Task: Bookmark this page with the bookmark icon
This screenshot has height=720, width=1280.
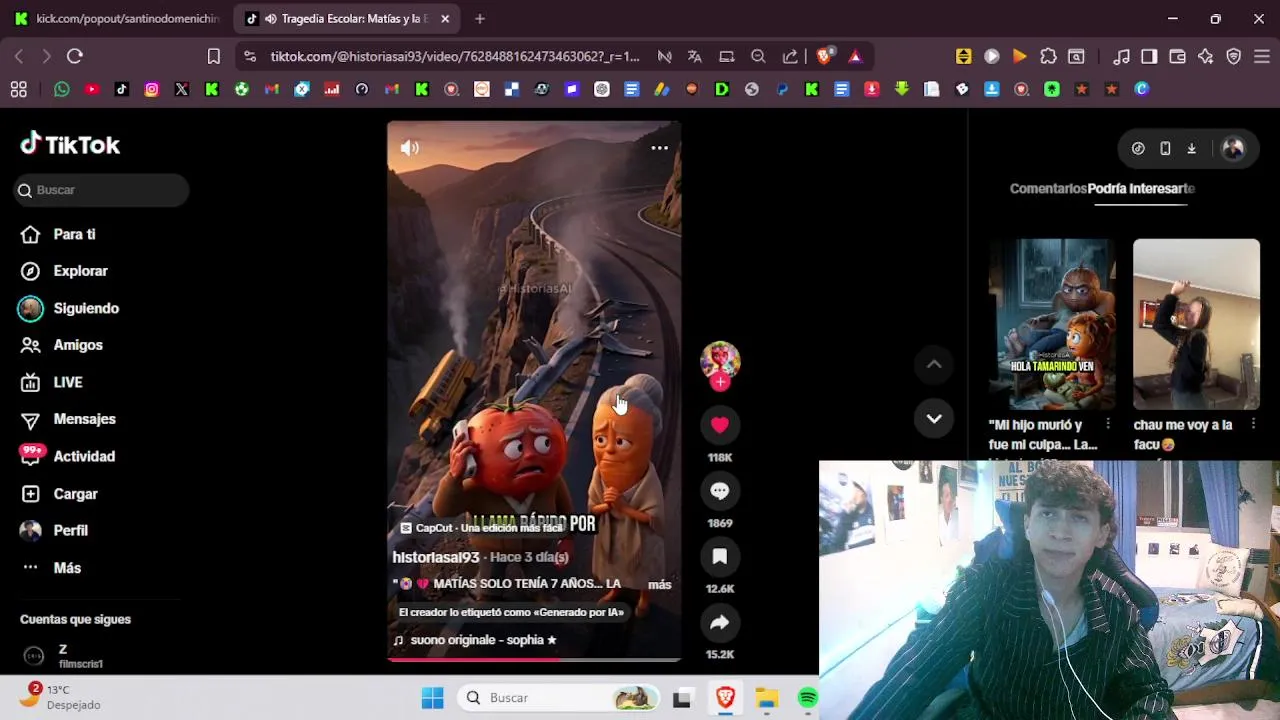Action: click(214, 56)
